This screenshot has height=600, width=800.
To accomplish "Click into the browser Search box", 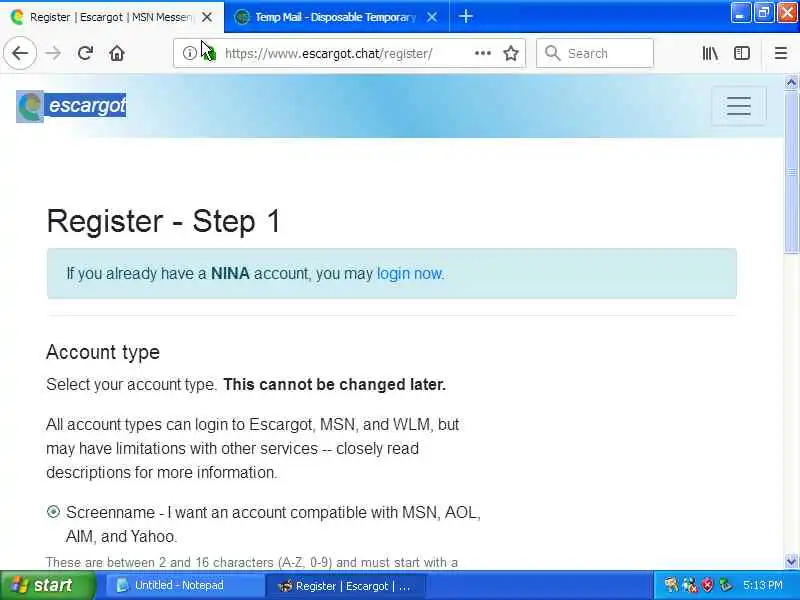I will pyautogui.click(x=595, y=53).
